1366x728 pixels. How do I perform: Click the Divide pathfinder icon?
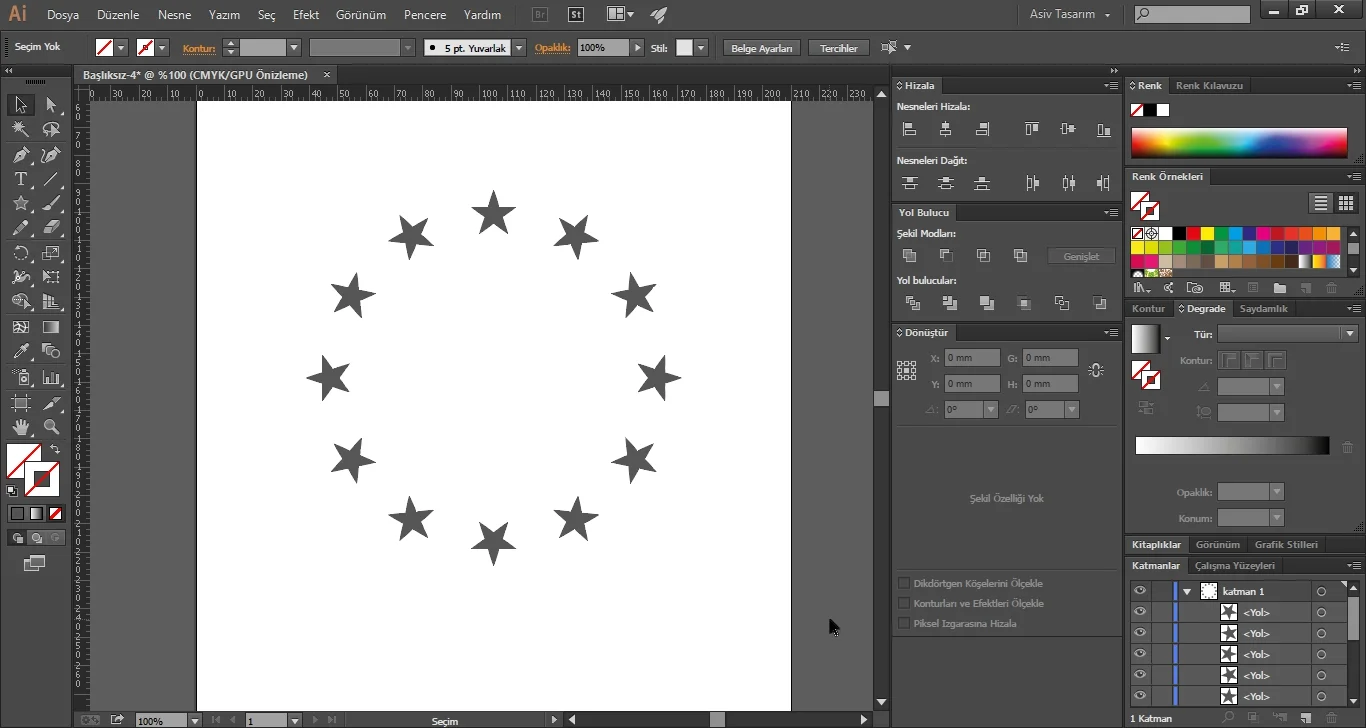click(x=912, y=303)
